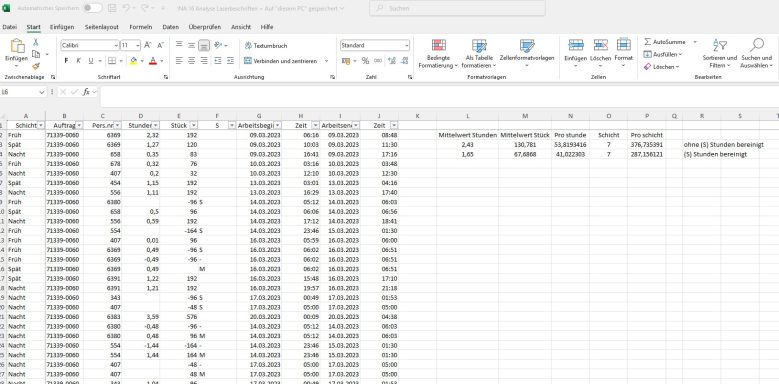Screen dimensions: 779x384
Task: Toggle italic formatting K button
Action: [x=78, y=61]
